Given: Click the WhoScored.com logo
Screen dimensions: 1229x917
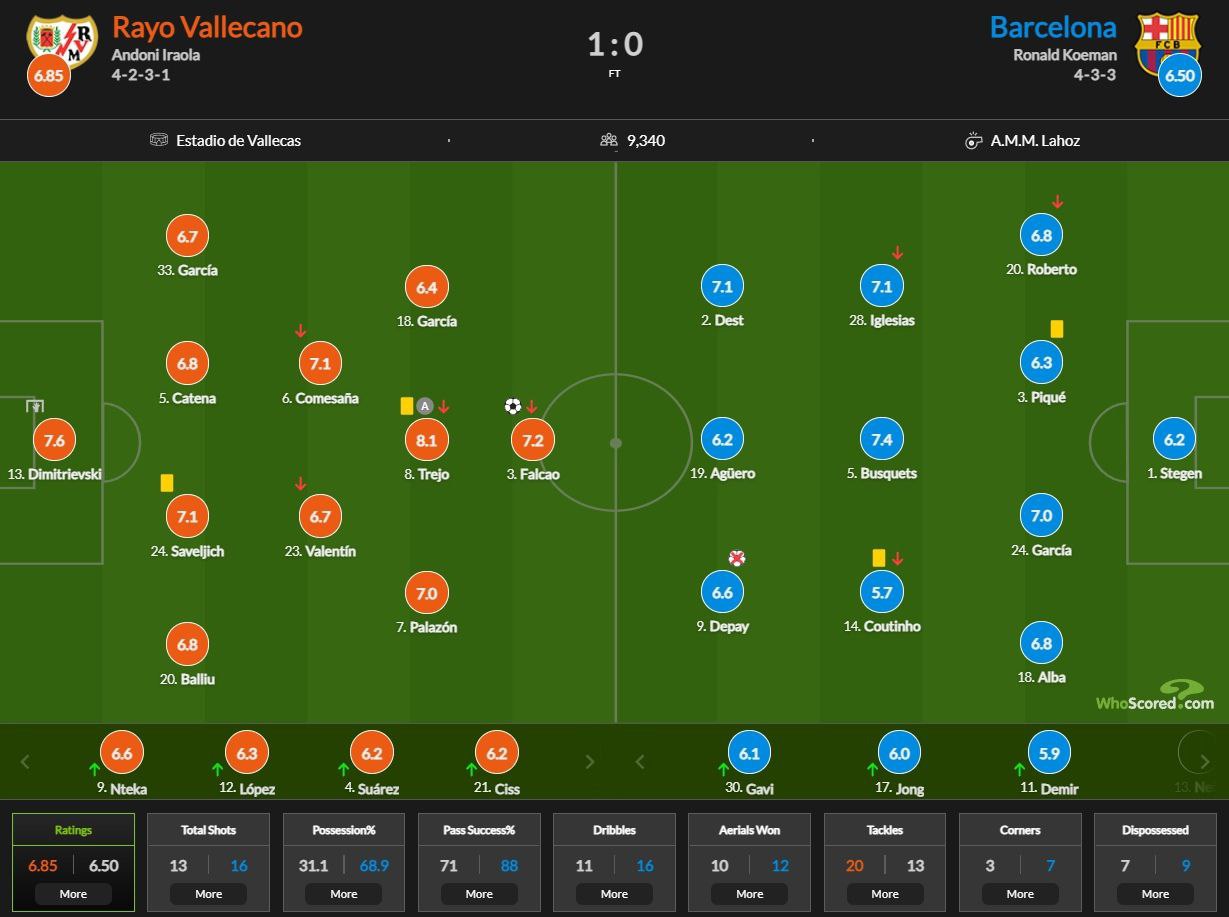Looking at the screenshot, I should [x=1155, y=696].
